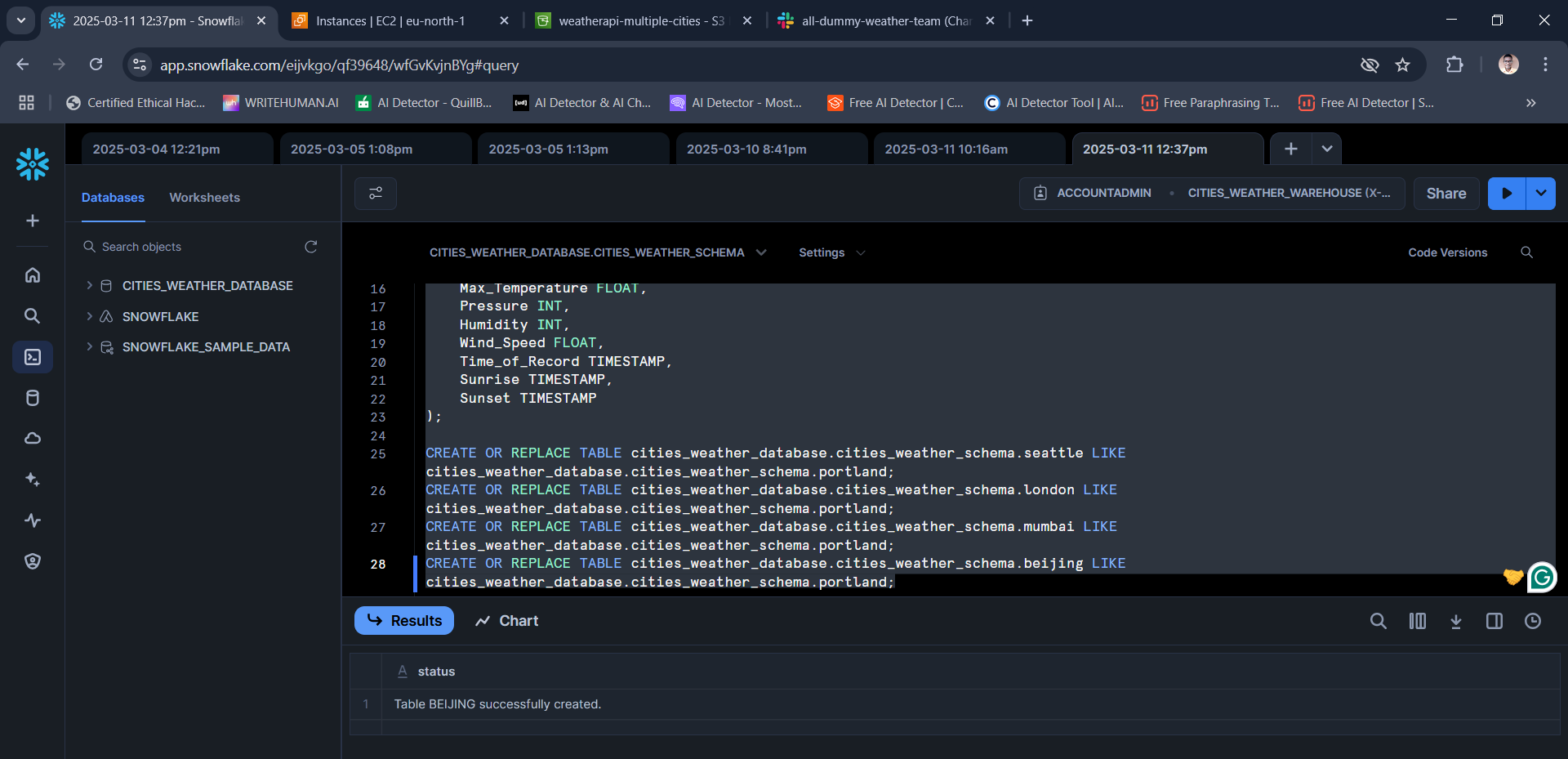Switch to the Databases tab
1568x759 pixels.
click(x=113, y=198)
